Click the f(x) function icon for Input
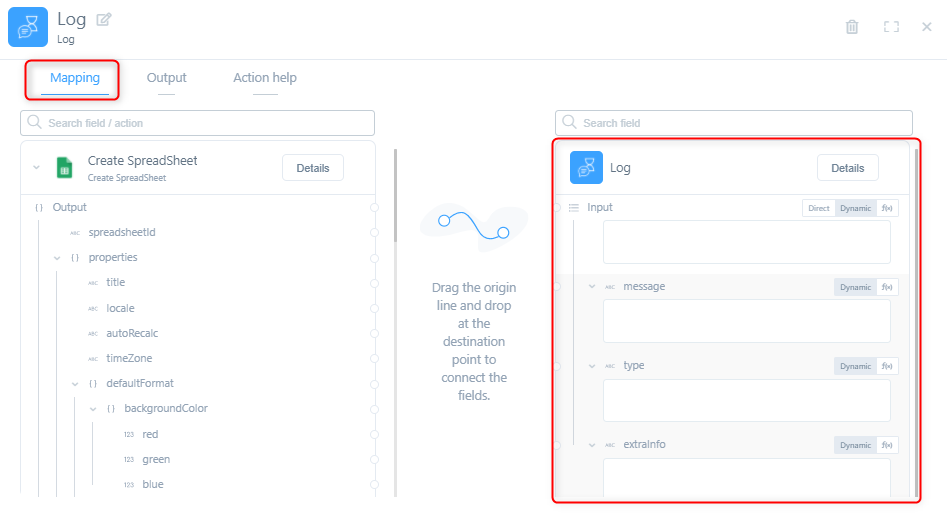This screenshot has width=947, height=514. [x=887, y=208]
